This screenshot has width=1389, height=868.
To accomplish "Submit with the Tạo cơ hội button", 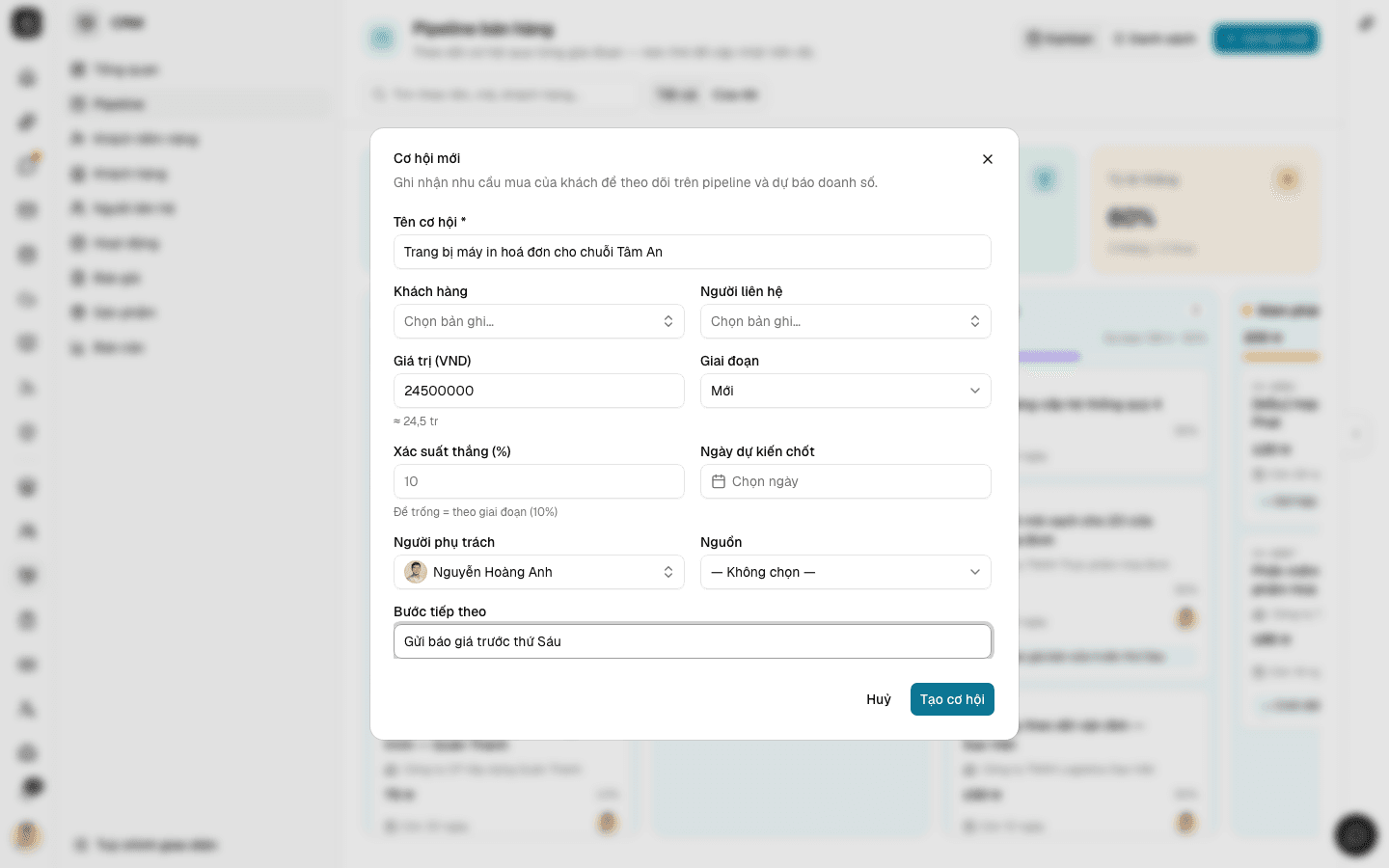I will (x=952, y=699).
